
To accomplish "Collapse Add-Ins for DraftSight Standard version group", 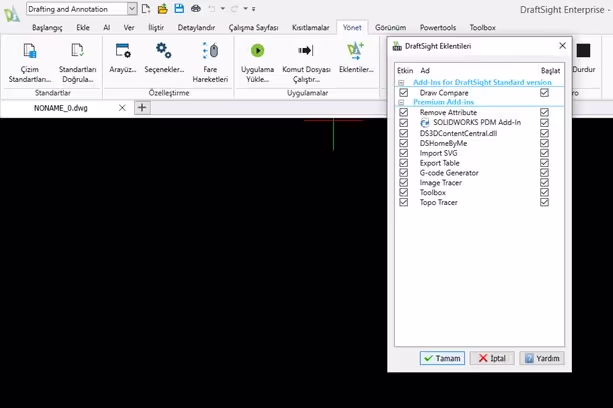I will coord(401,83).
